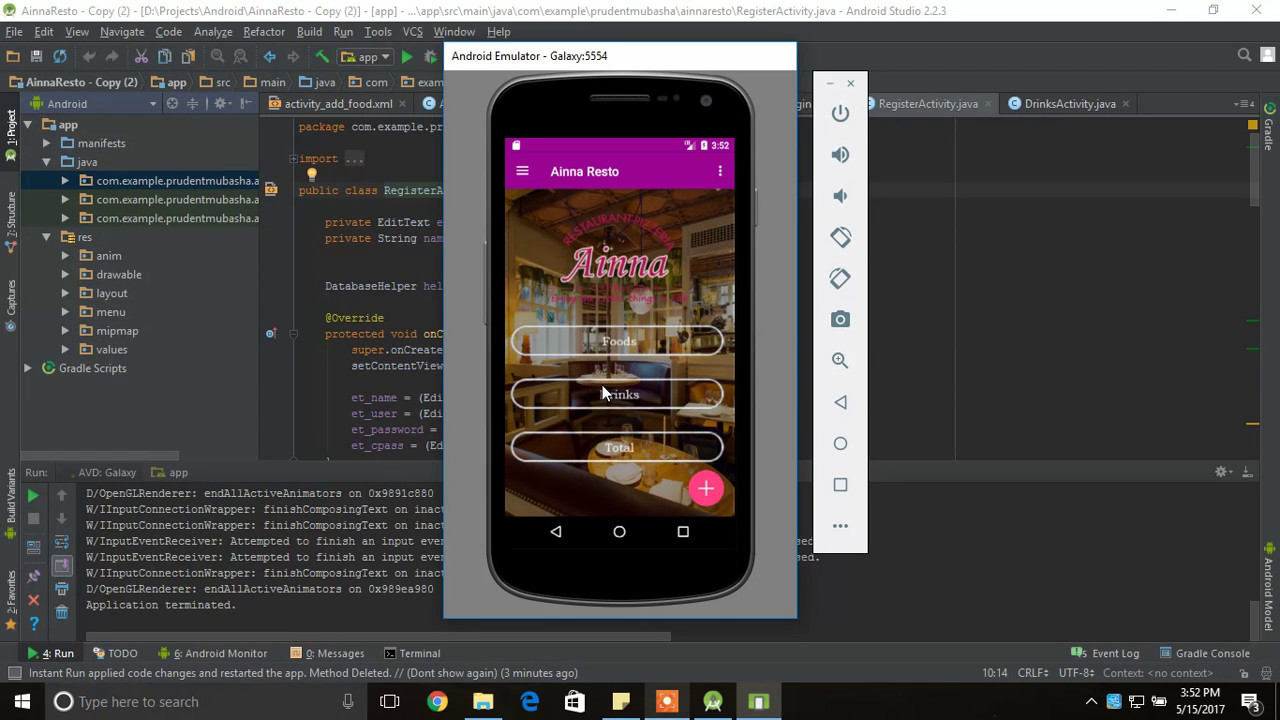The image size is (1280, 720).
Task: Switch to the activity_add_food.xml tab
Action: click(x=338, y=103)
